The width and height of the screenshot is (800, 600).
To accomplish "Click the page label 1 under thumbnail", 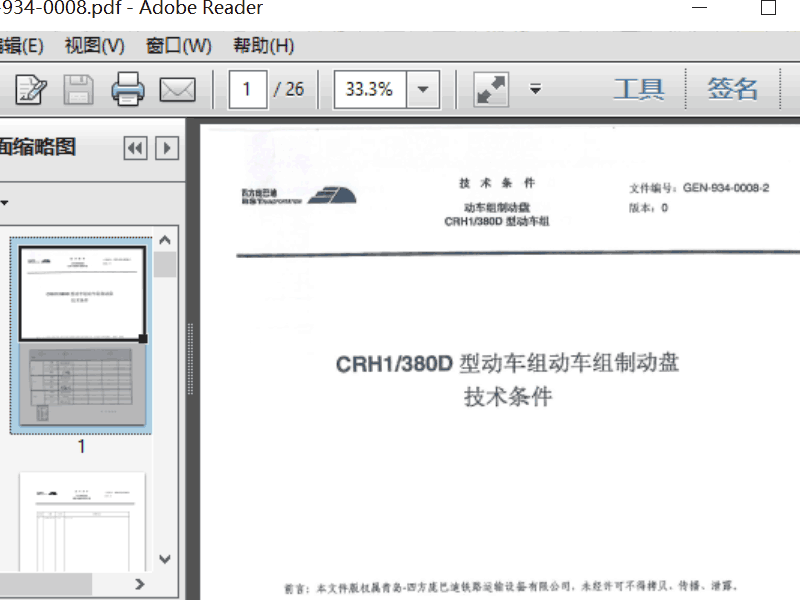I will click(x=81, y=446).
